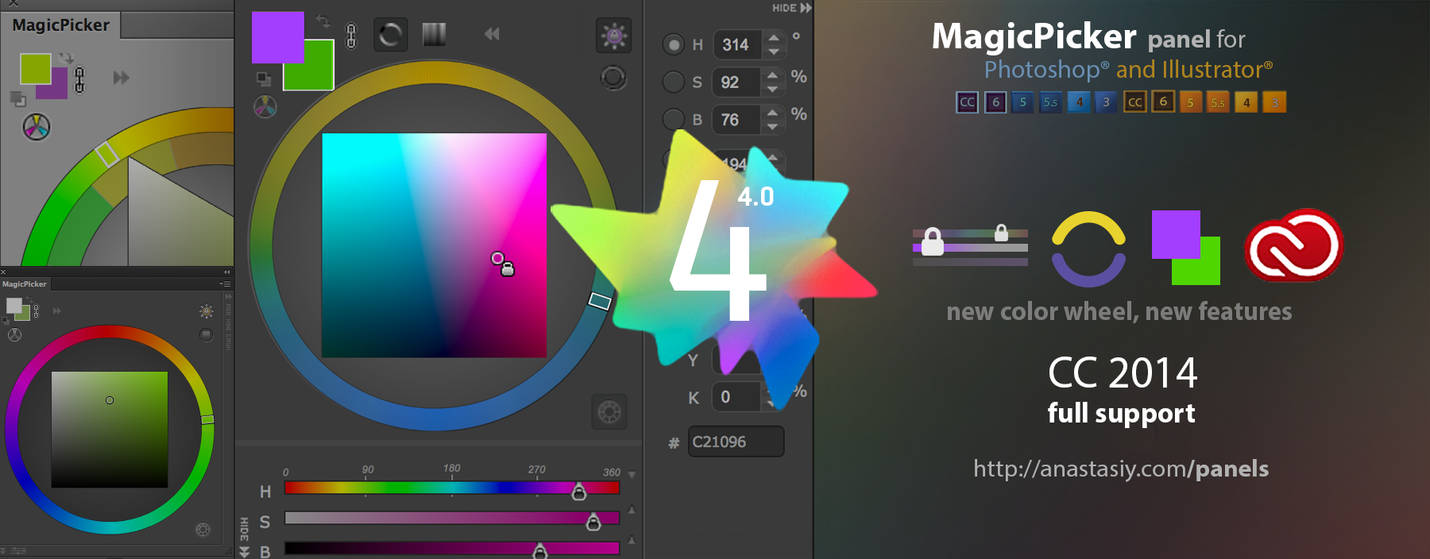Increase H value with the up stepper arrow

click(772, 38)
